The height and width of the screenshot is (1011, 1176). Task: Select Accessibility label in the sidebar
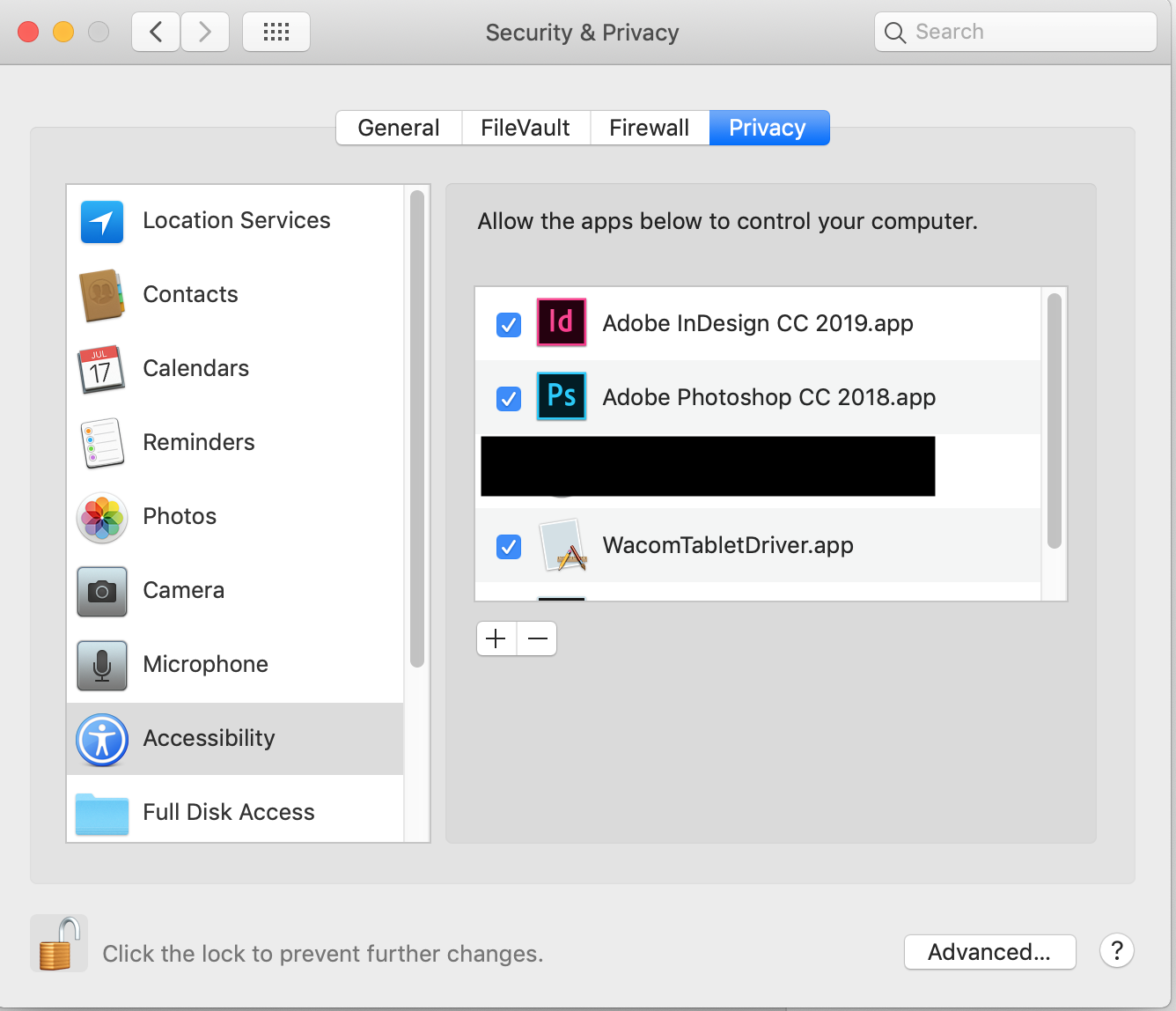point(209,738)
